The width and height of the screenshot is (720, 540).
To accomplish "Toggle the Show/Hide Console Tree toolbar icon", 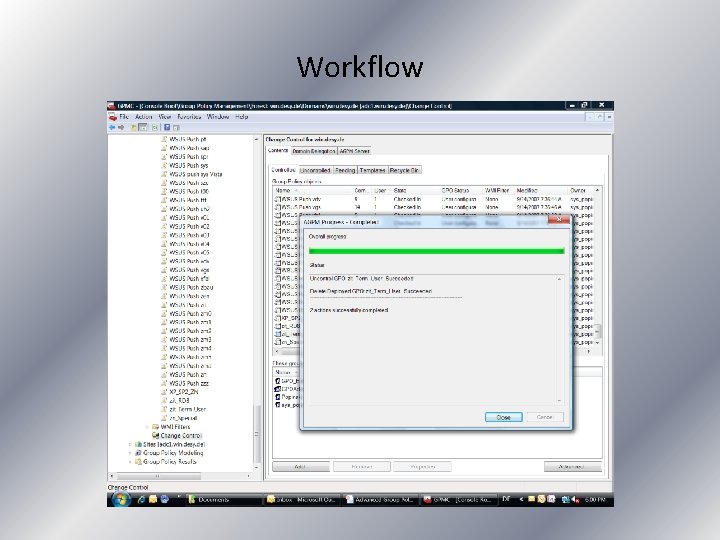I will [x=143, y=127].
